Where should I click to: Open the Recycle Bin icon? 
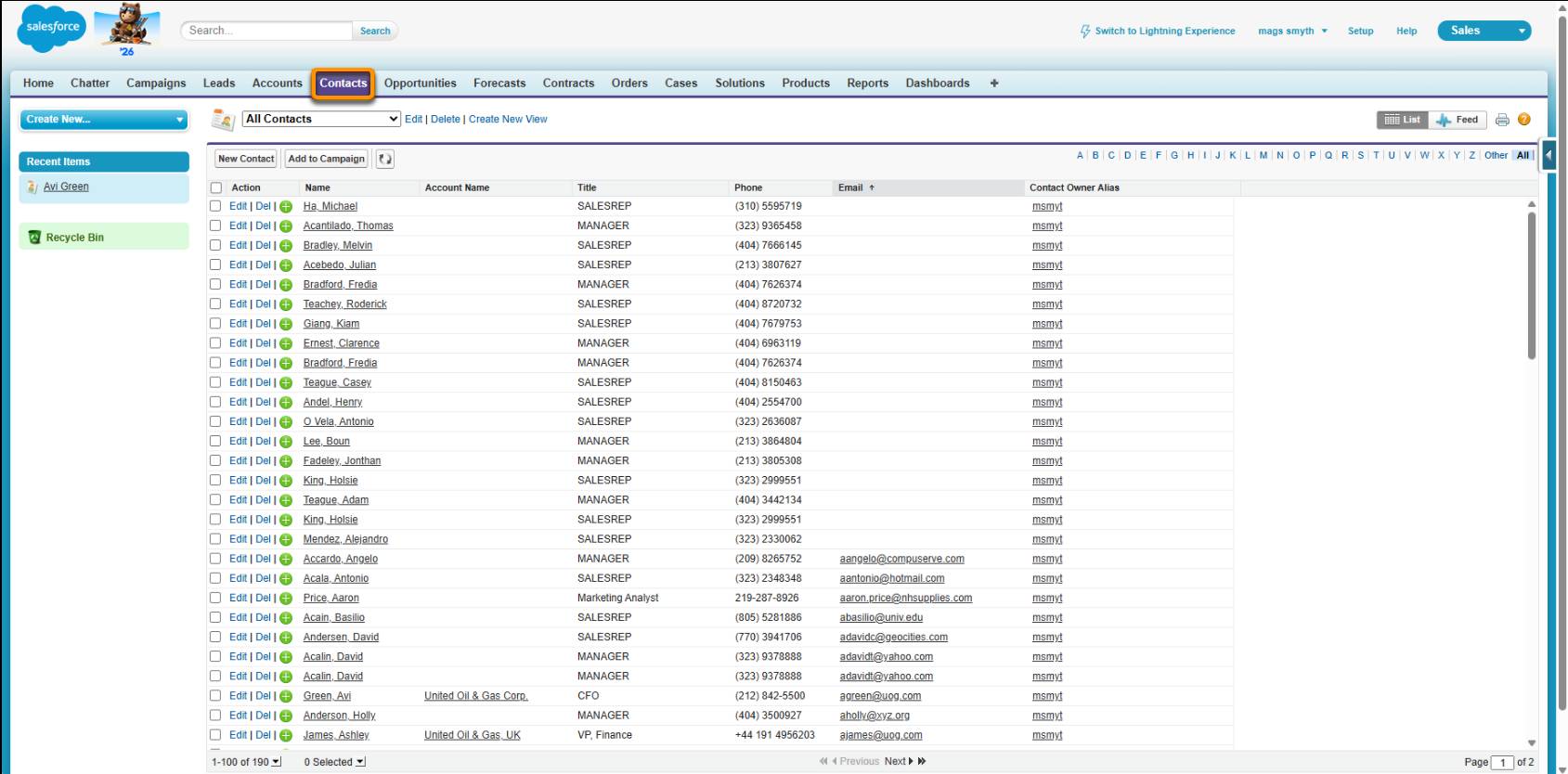(x=35, y=238)
